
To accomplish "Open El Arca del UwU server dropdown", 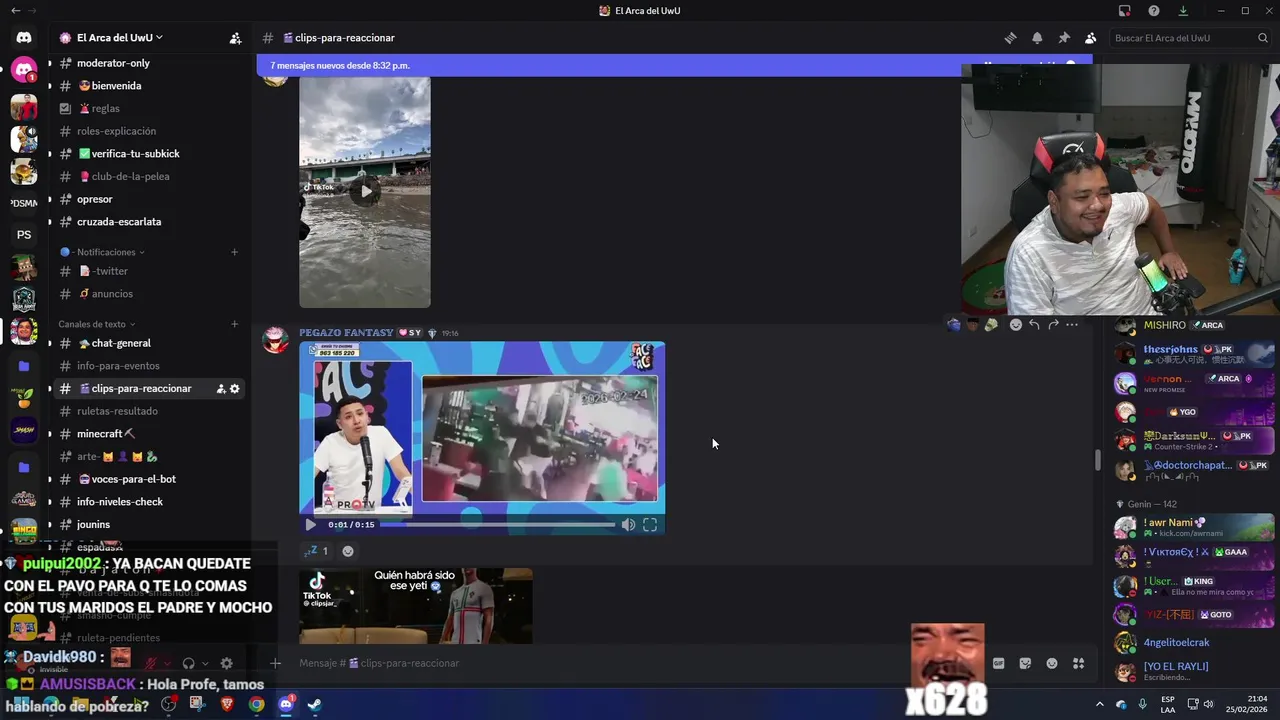I will pos(119,38).
